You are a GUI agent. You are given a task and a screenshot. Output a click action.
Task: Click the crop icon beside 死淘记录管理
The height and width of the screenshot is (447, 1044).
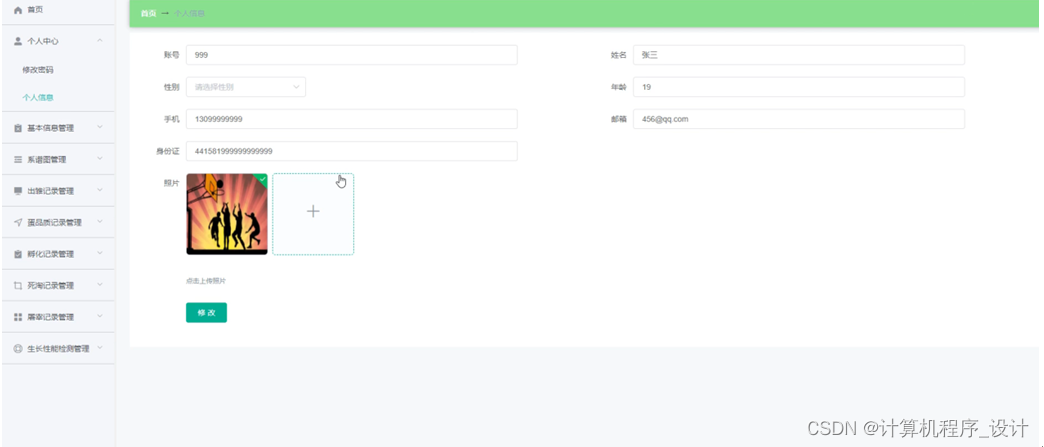18,286
